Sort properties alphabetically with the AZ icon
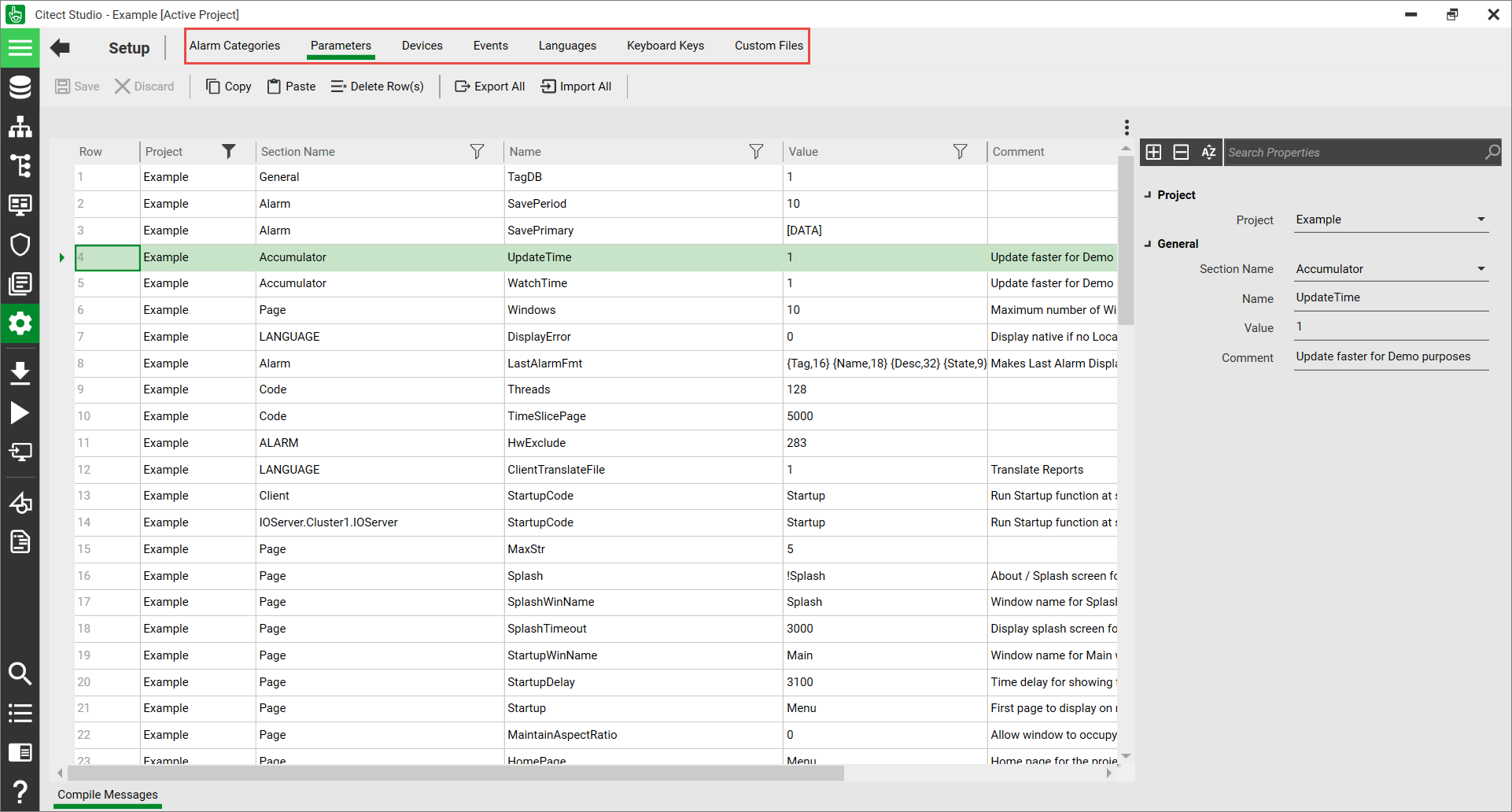The image size is (1512, 812). pyautogui.click(x=1208, y=153)
